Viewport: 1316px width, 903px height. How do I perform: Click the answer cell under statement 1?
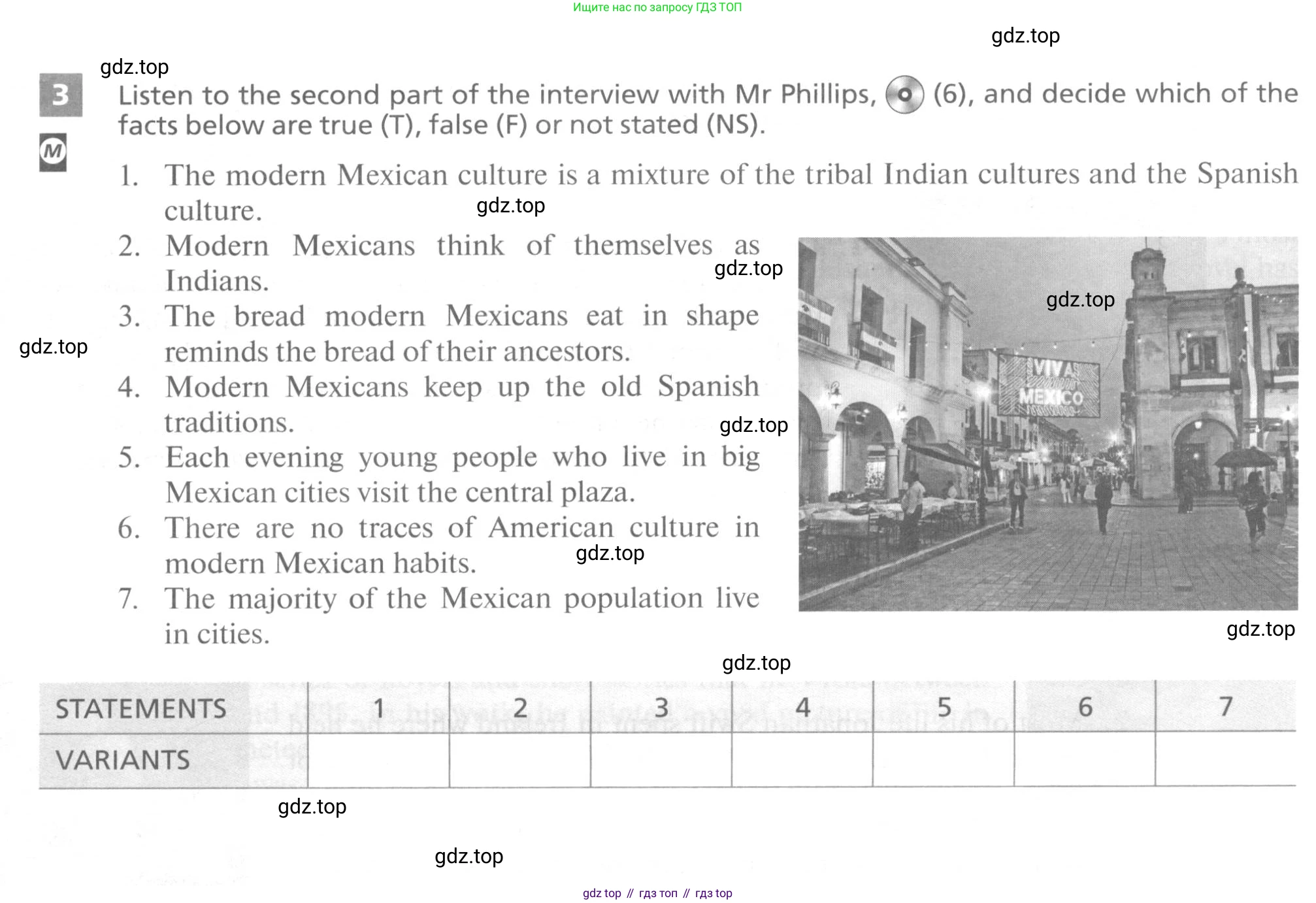(x=378, y=760)
